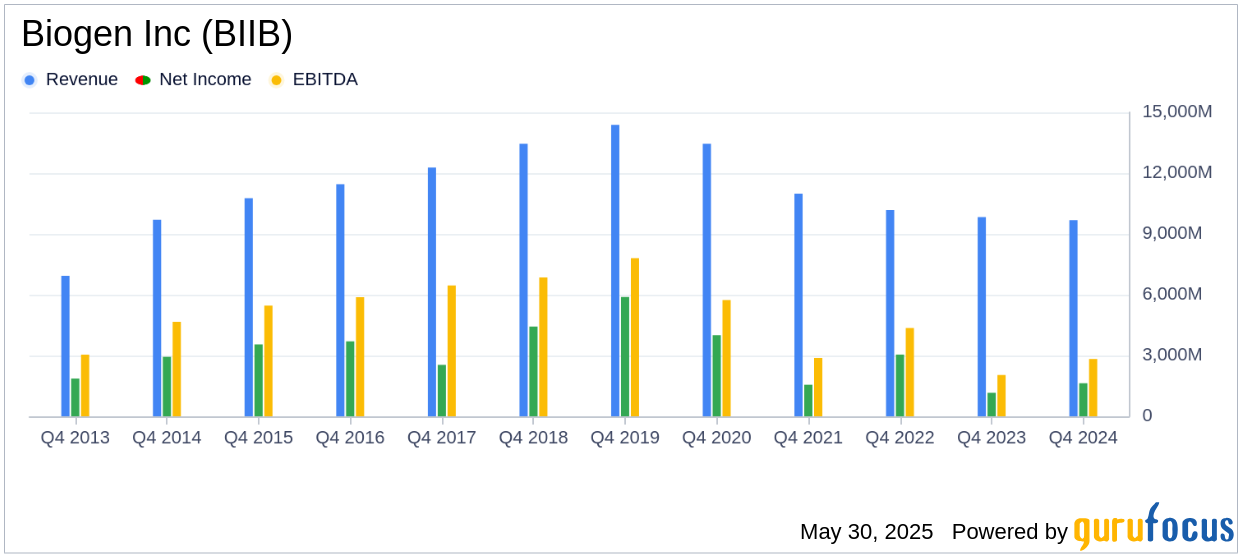Viewport: 1242px width, 557px height.
Task: Click the Q4 2016 green Net Income bar
Action: coord(350,379)
